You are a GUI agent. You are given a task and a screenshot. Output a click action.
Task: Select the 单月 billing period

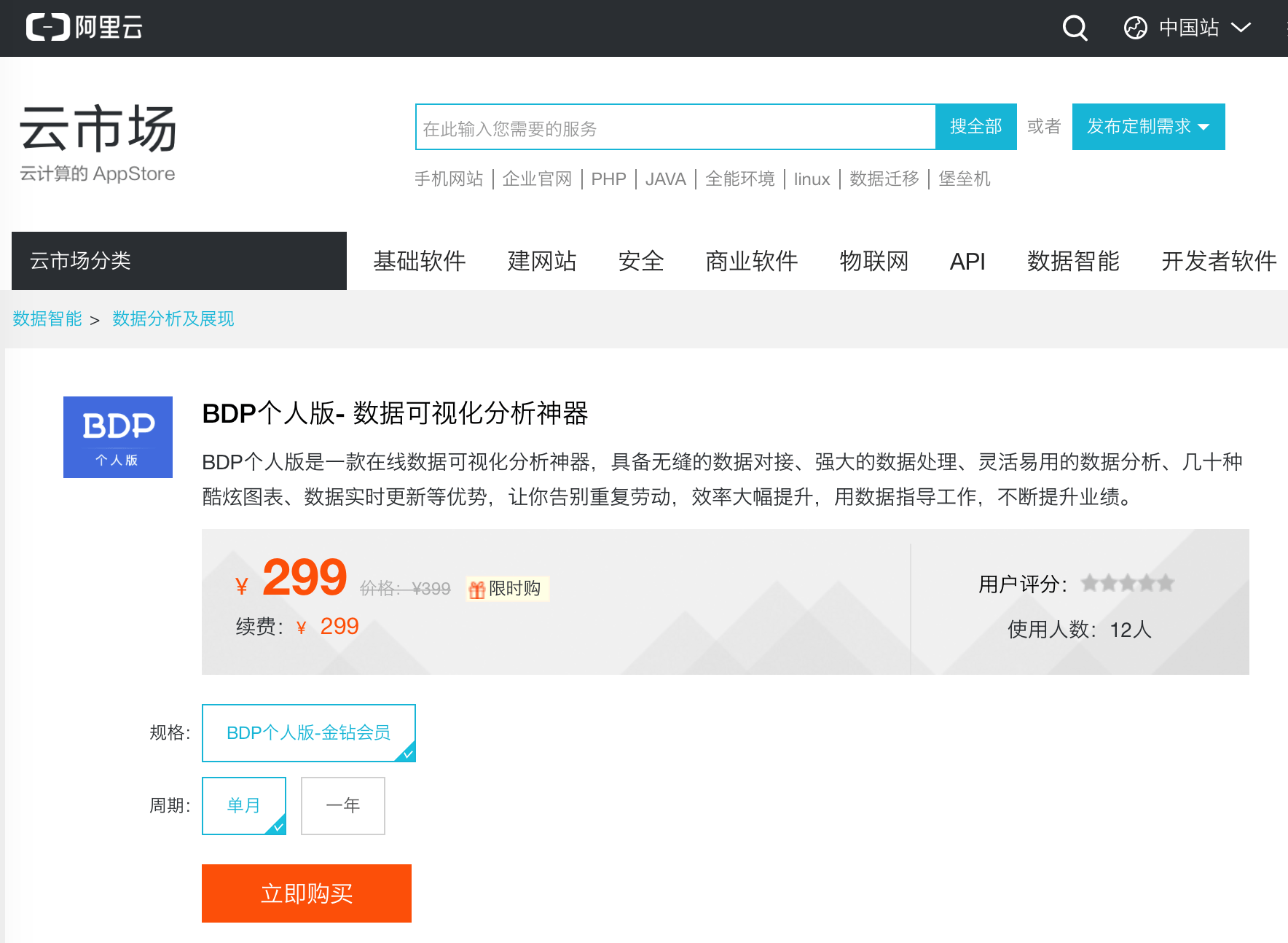pos(243,805)
